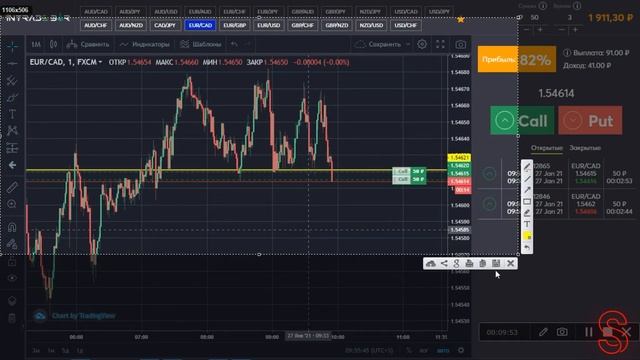The height and width of the screenshot is (360, 640).
Task: Select the NZD/USD currency pair
Action: pyautogui.click(x=371, y=25)
